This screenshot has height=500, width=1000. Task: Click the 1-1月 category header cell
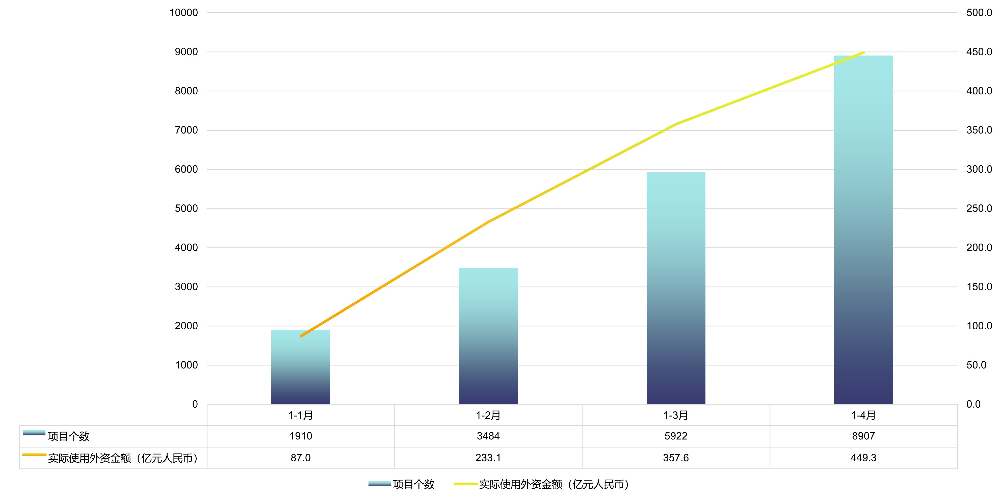(x=300, y=414)
